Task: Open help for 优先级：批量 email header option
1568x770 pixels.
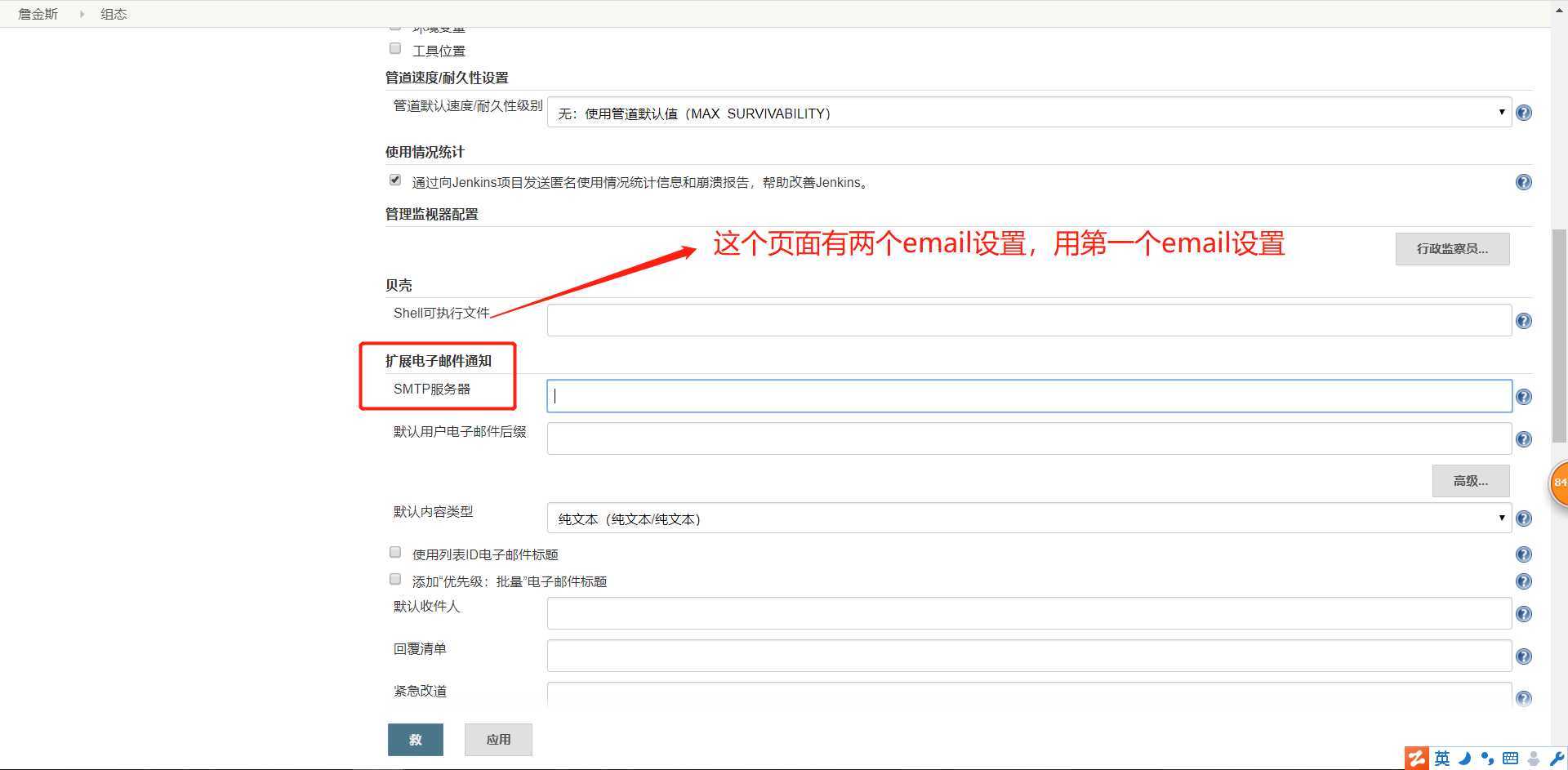Action: (x=1524, y=581)
